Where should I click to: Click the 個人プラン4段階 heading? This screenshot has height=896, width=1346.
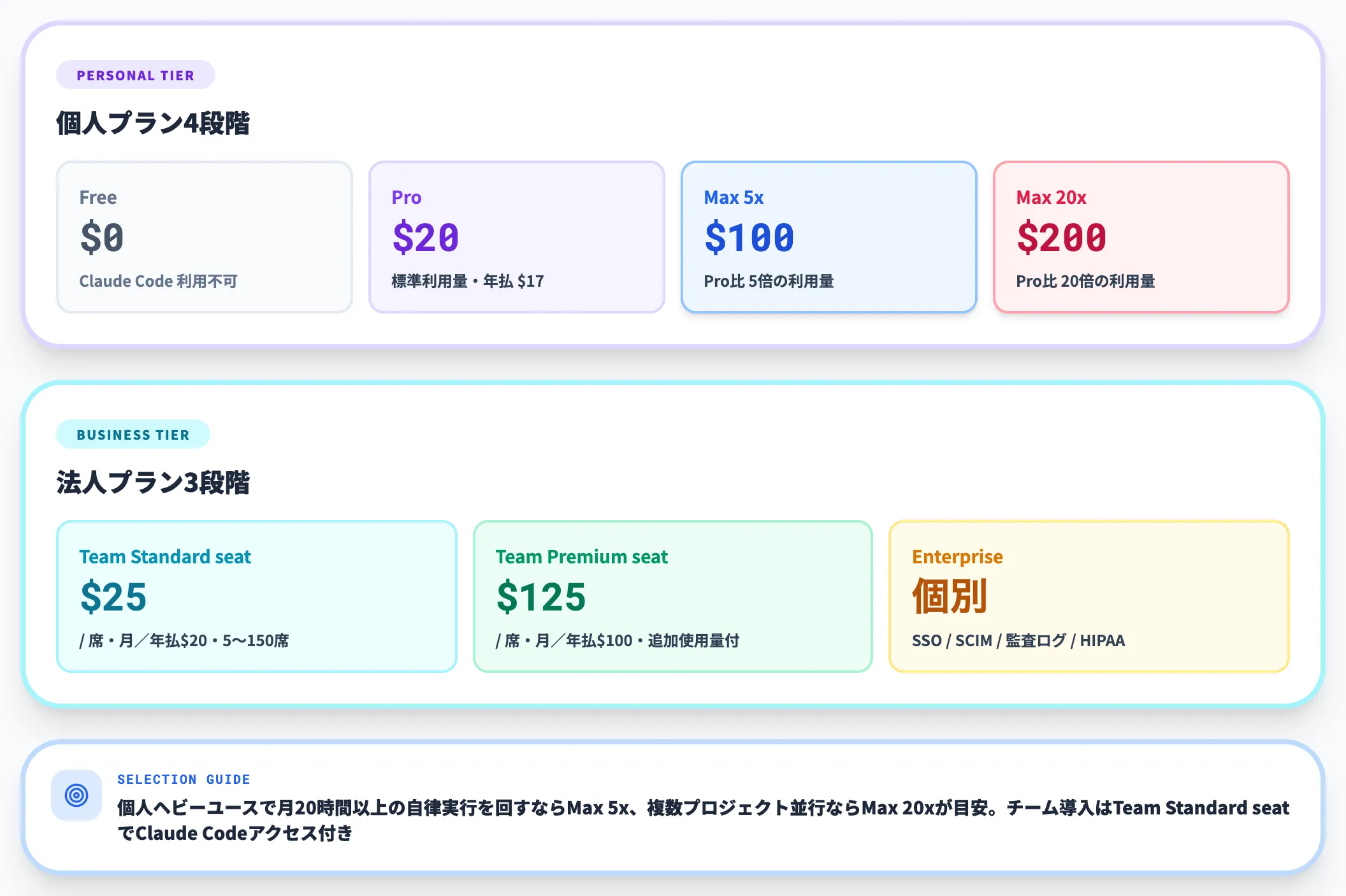tap(153, 124)
